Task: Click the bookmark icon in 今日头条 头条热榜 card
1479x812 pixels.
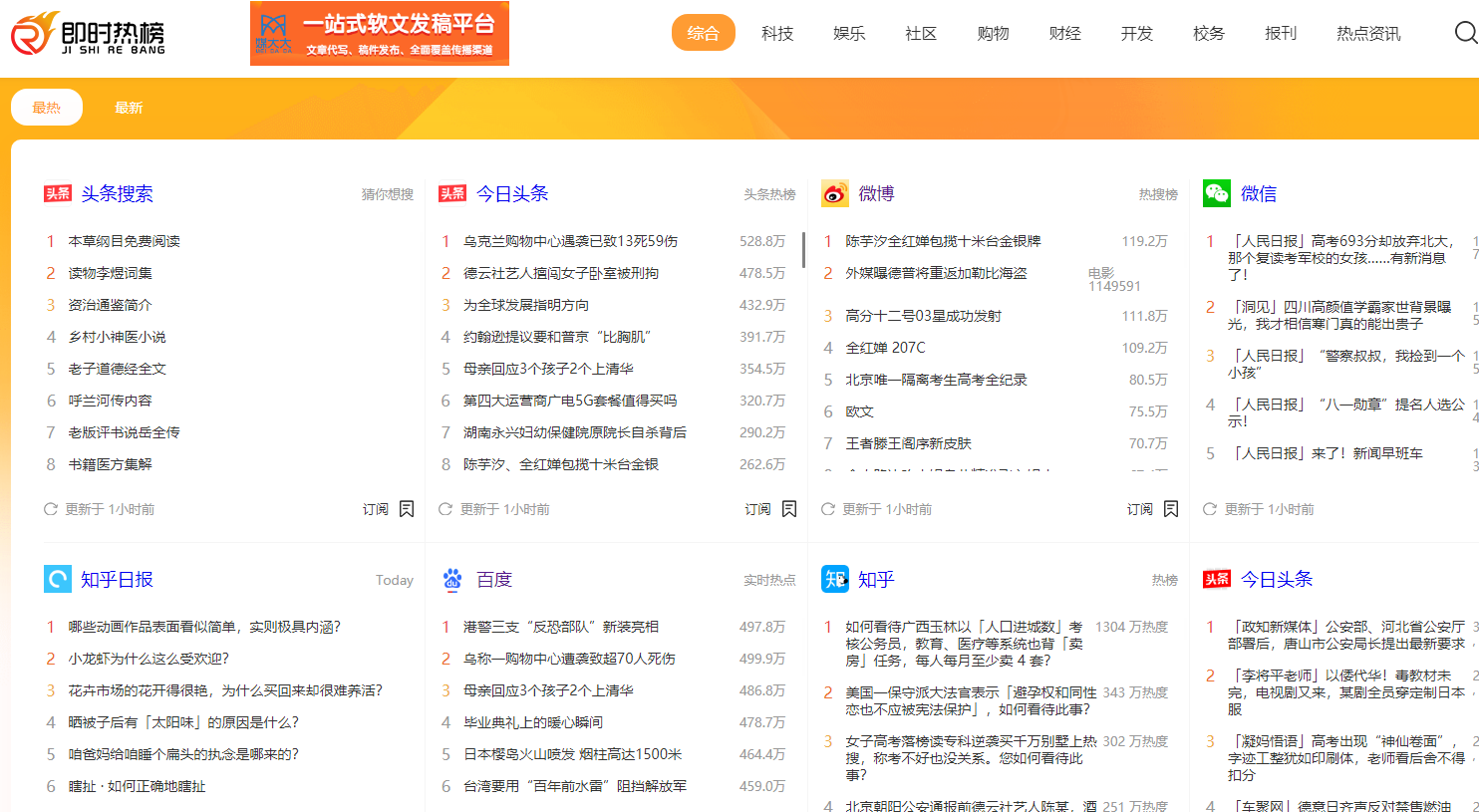Action: pyautogui.click(x=789, y=509)
